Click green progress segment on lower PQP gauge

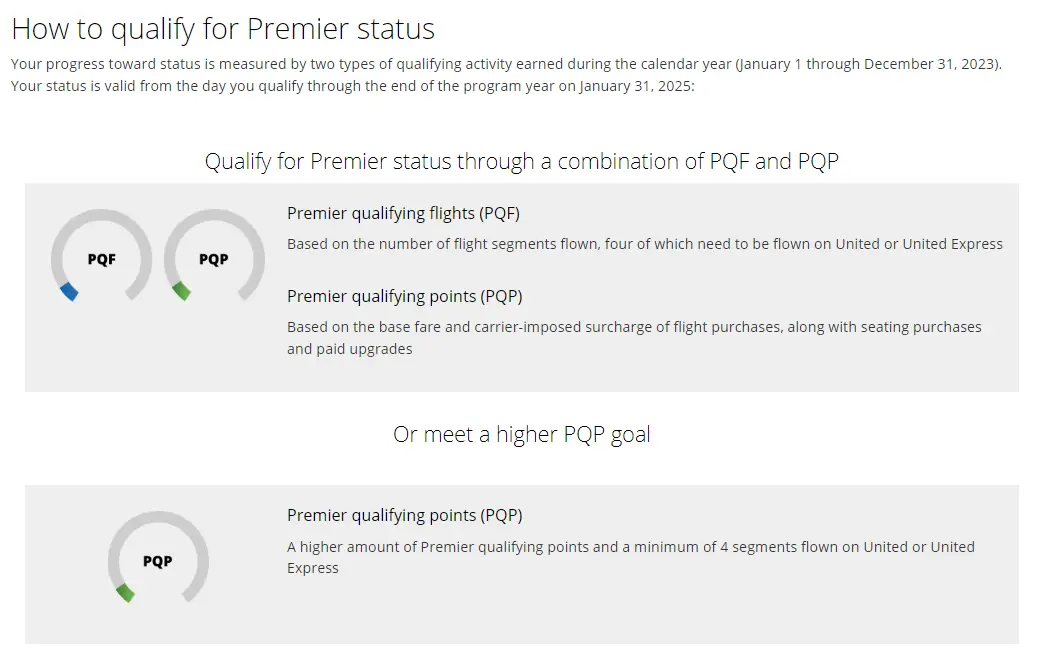pos(125,593)
